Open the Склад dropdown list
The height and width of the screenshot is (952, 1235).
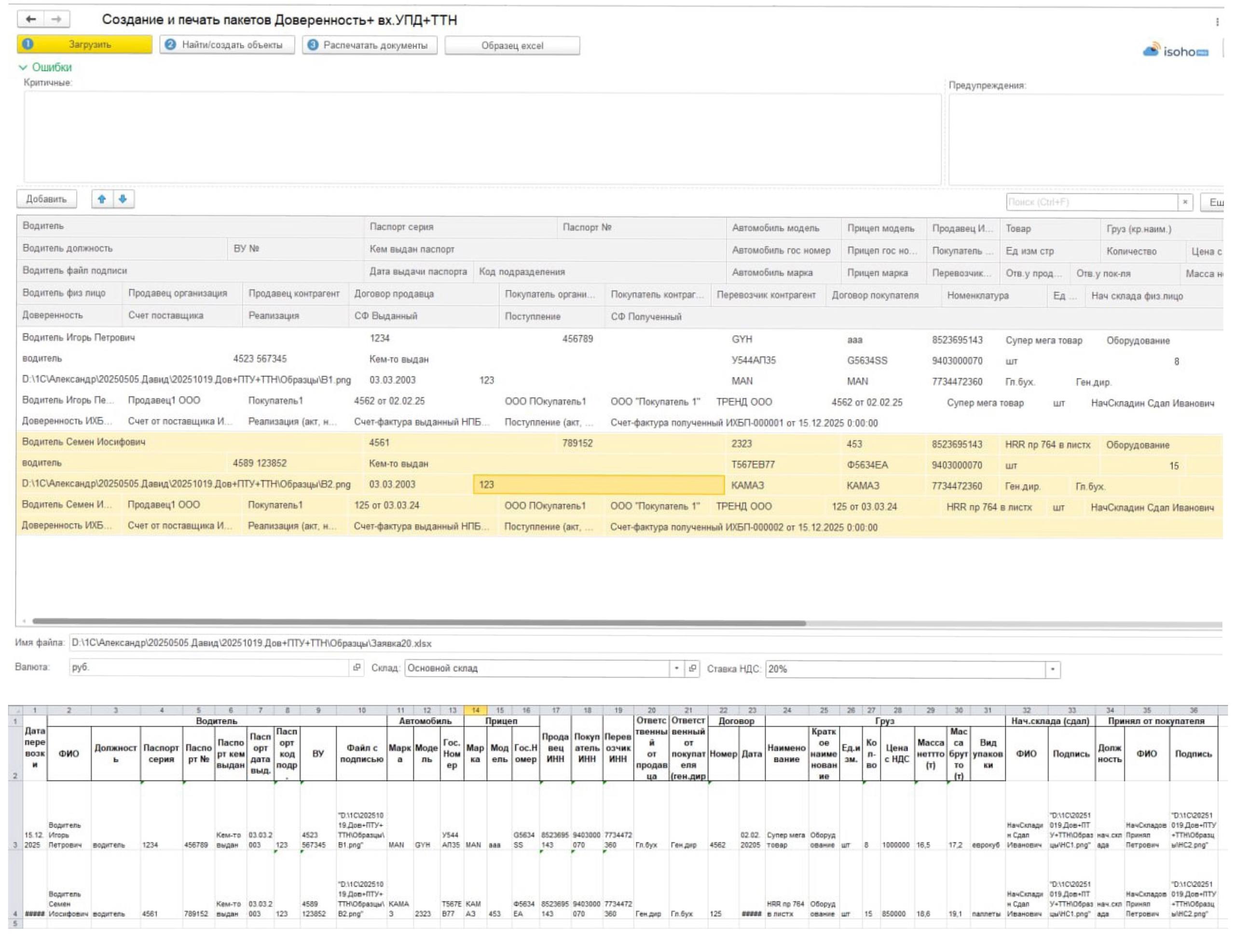click(x=676, y=668)
